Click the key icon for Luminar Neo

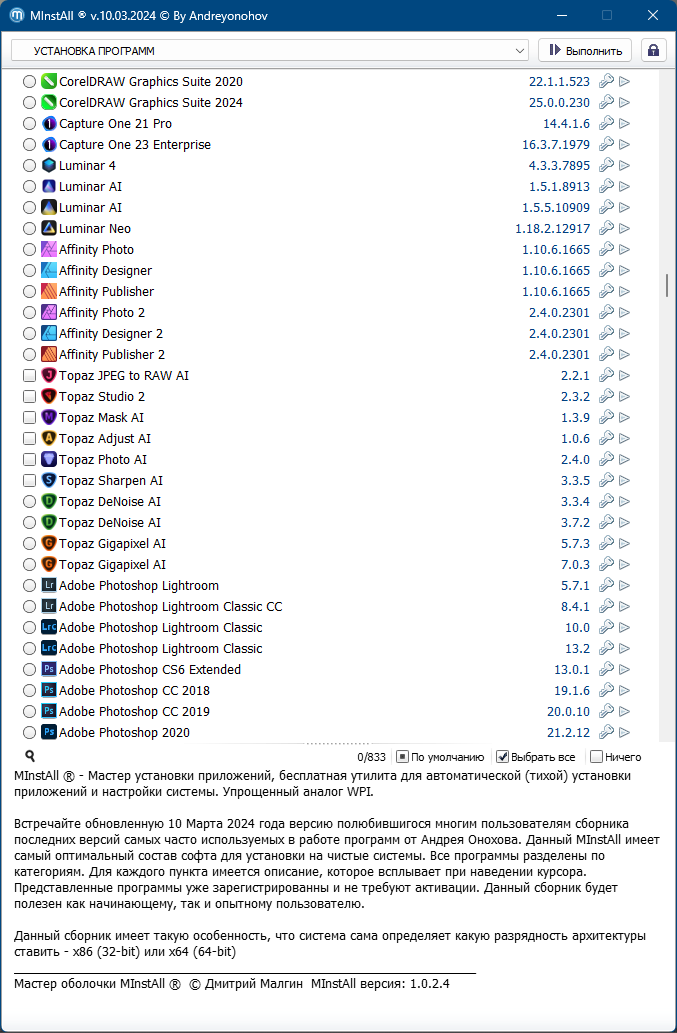tap(606, 229)
